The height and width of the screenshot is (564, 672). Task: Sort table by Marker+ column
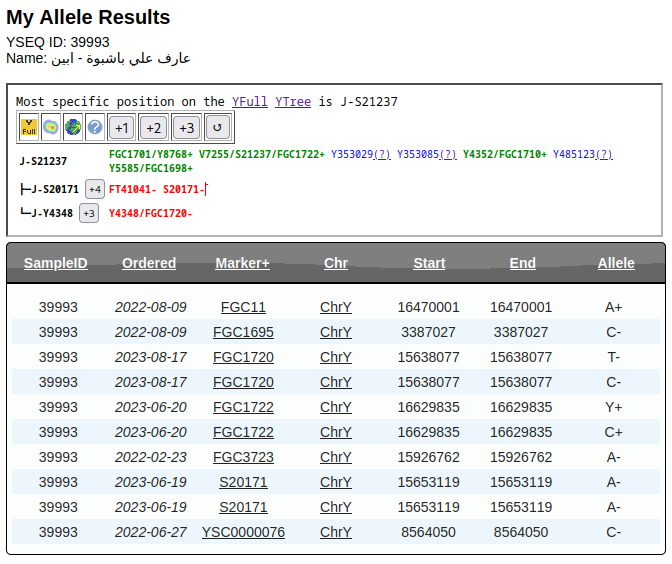pyautogui.click(x=243, y=263)
